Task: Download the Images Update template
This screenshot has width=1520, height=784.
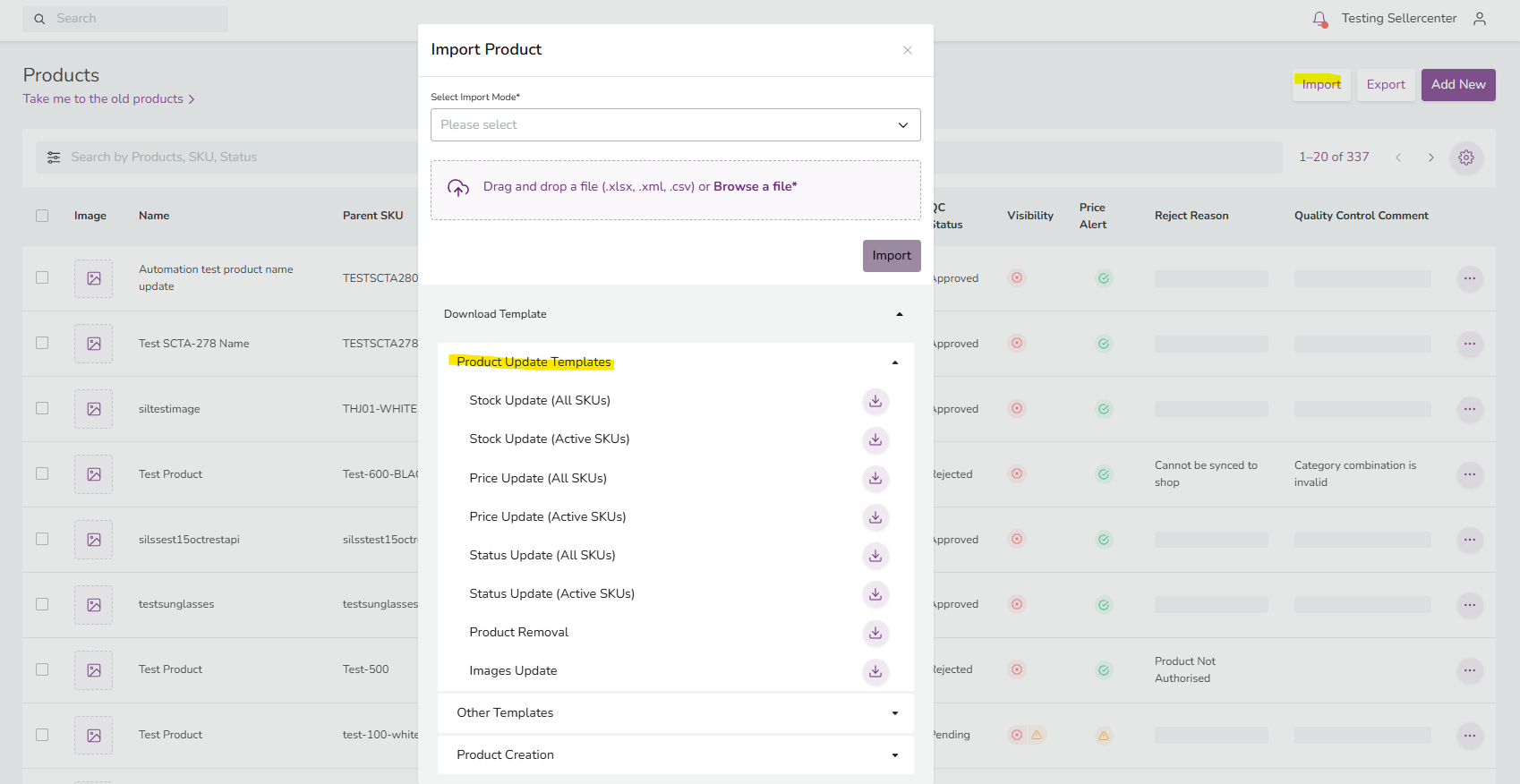Action: (x=875, y=671)
